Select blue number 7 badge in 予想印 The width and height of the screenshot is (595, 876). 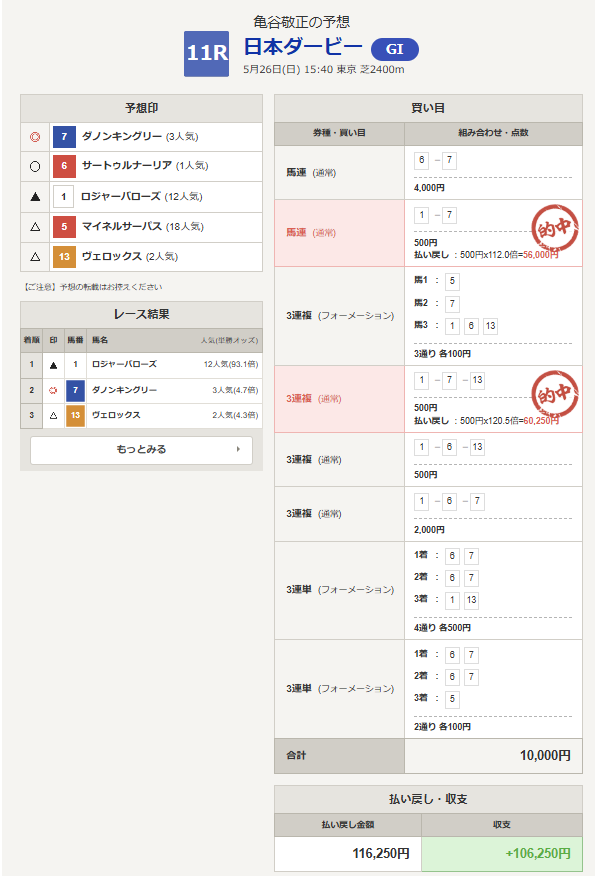(64, 137)
